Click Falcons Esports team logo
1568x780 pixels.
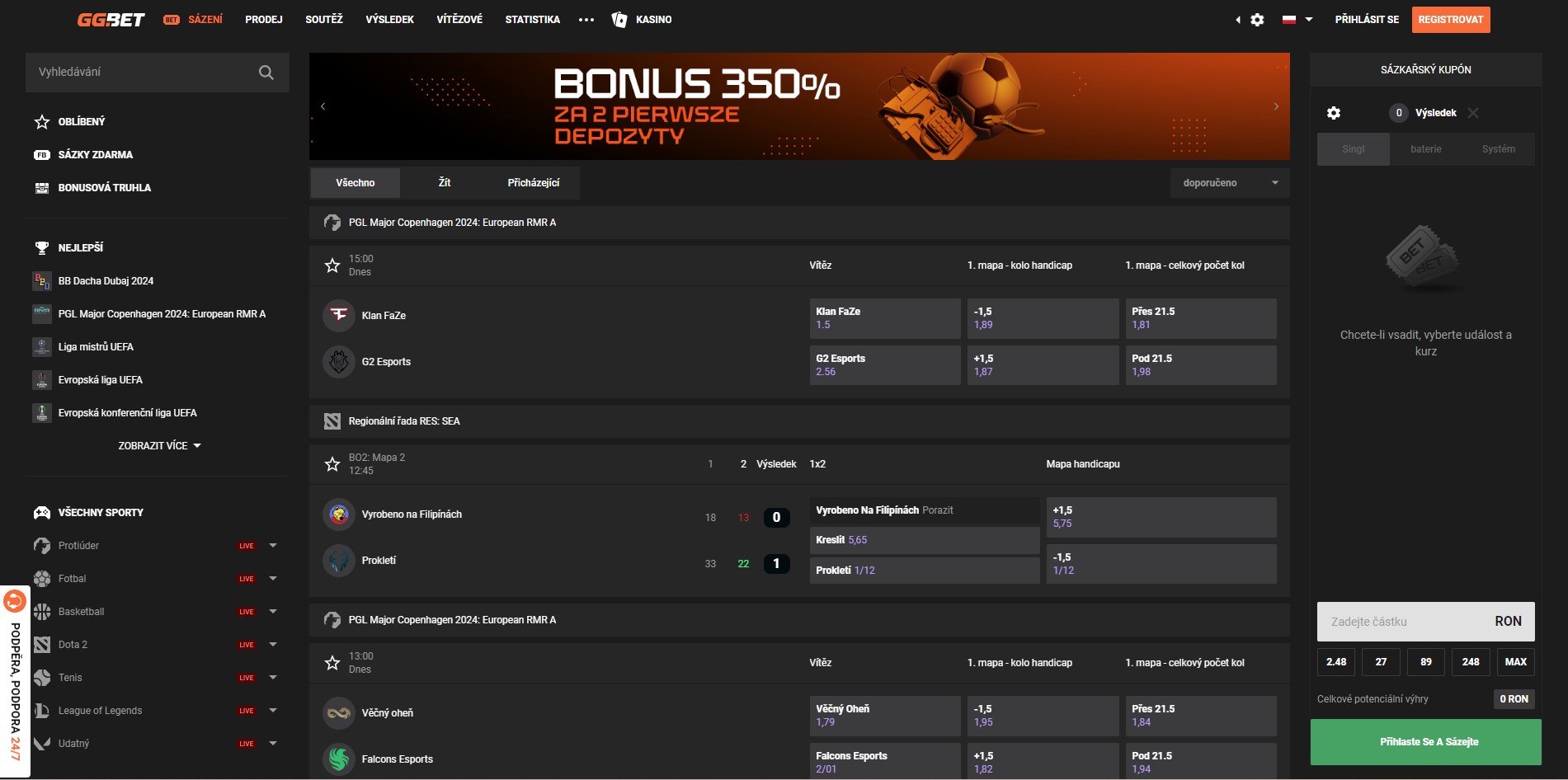(338, 759)
